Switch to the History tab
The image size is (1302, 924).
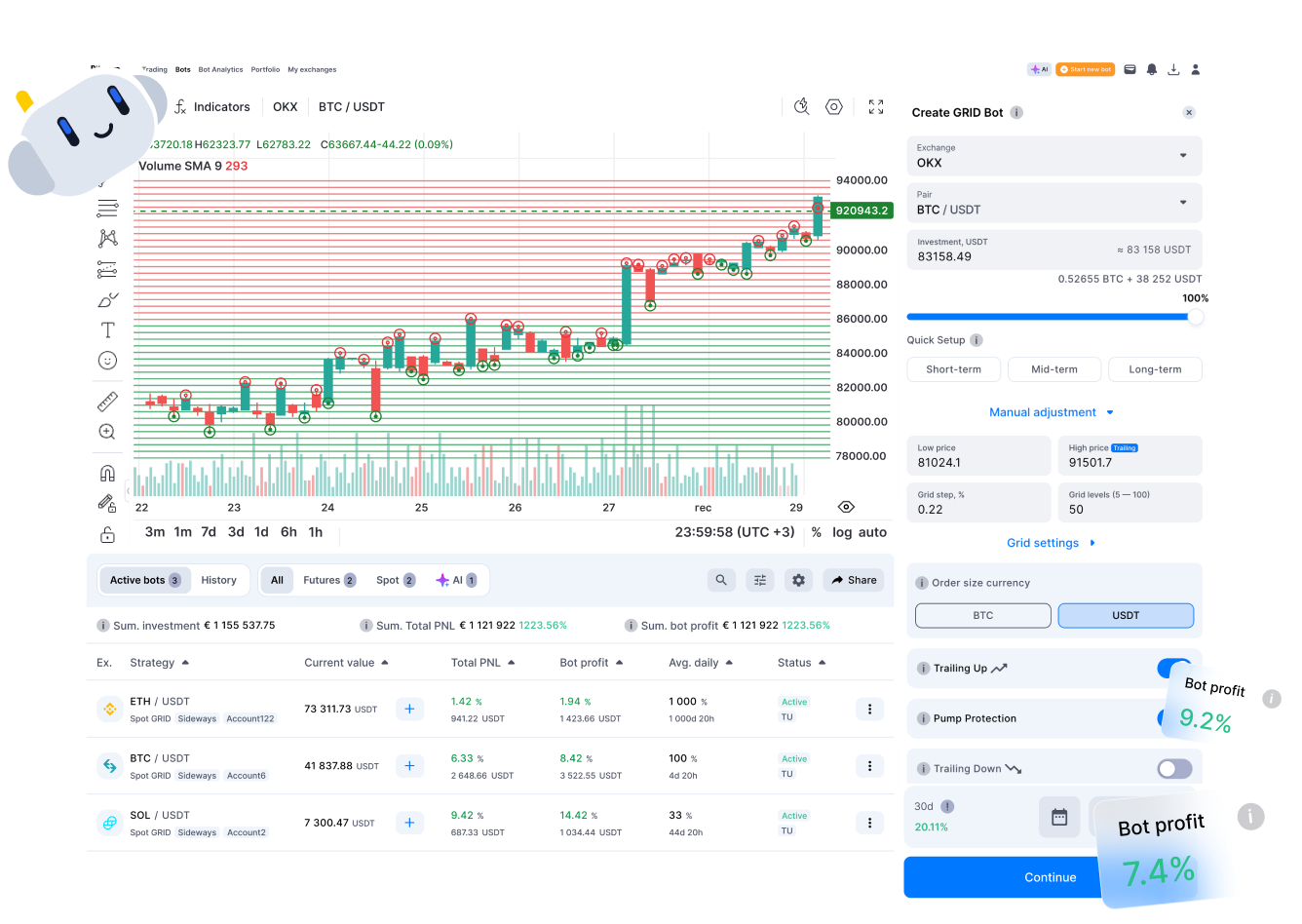click(218, 580)
